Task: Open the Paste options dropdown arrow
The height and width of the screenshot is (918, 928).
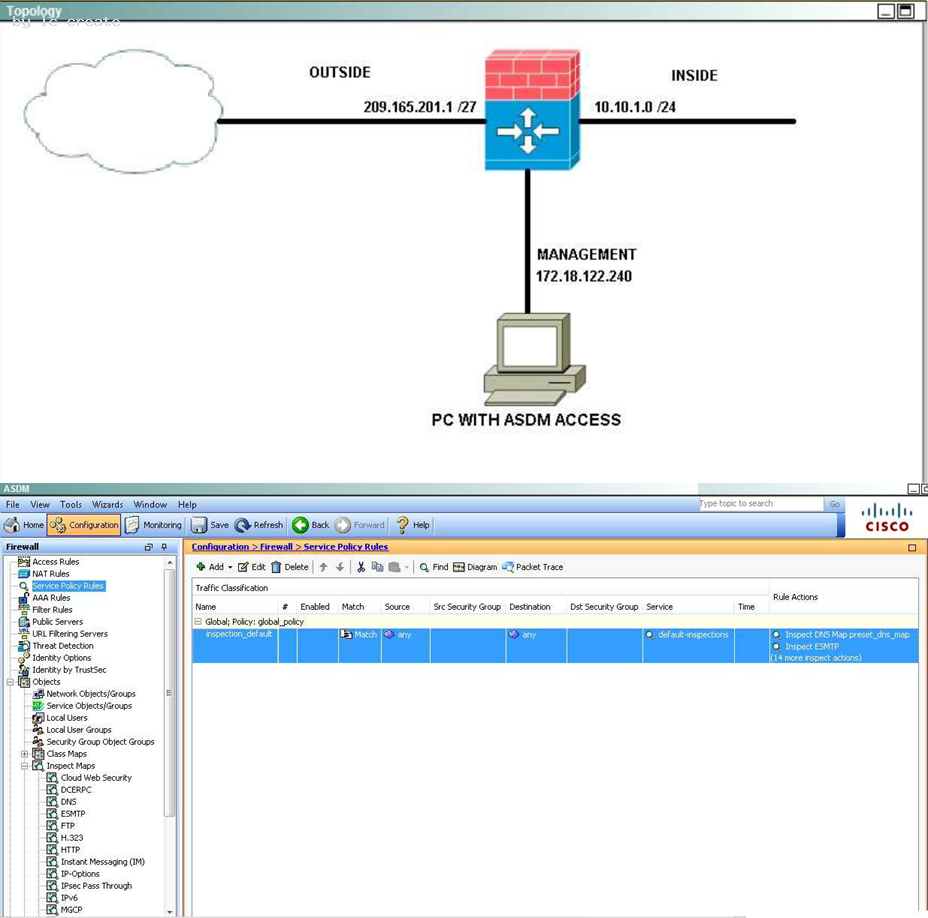Action: click(407, 567)
